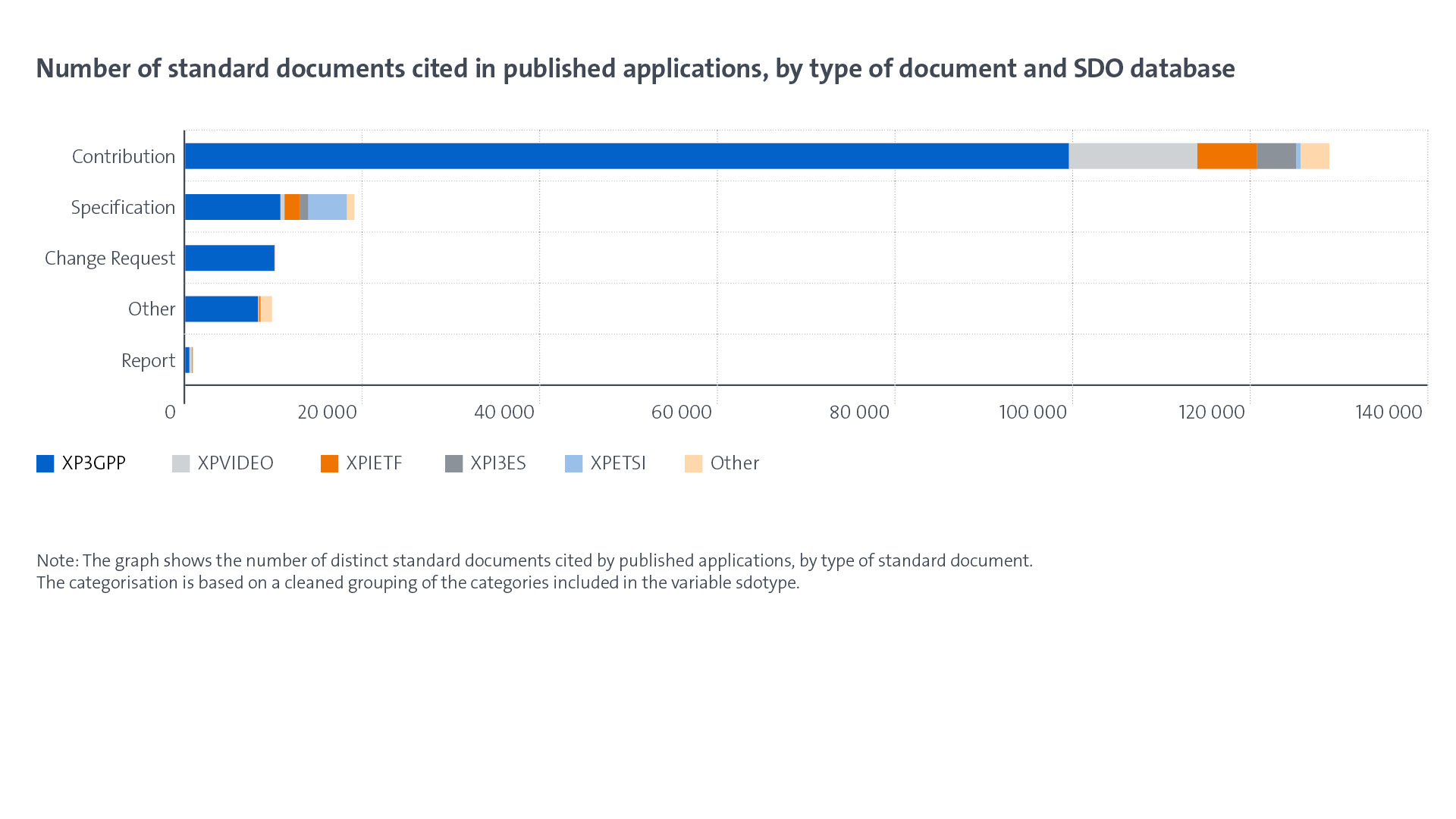
Task: Toggle the XPETSI legend label
Action: coord(618,463)
